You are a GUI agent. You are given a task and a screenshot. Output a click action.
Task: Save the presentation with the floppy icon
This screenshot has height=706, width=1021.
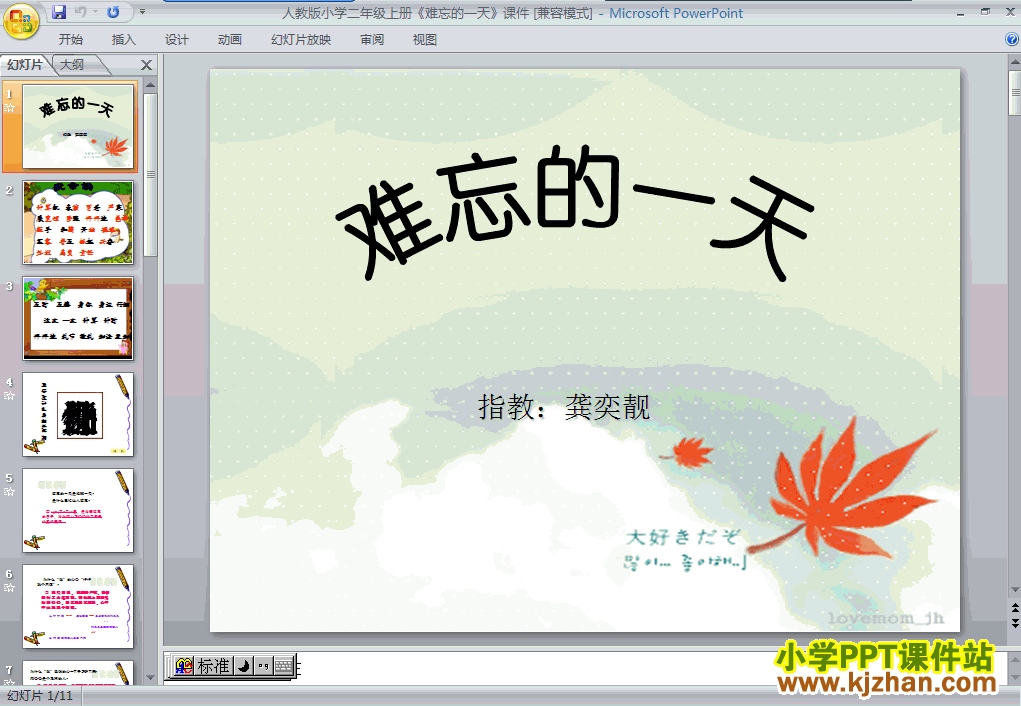click(x=59, y=12)
